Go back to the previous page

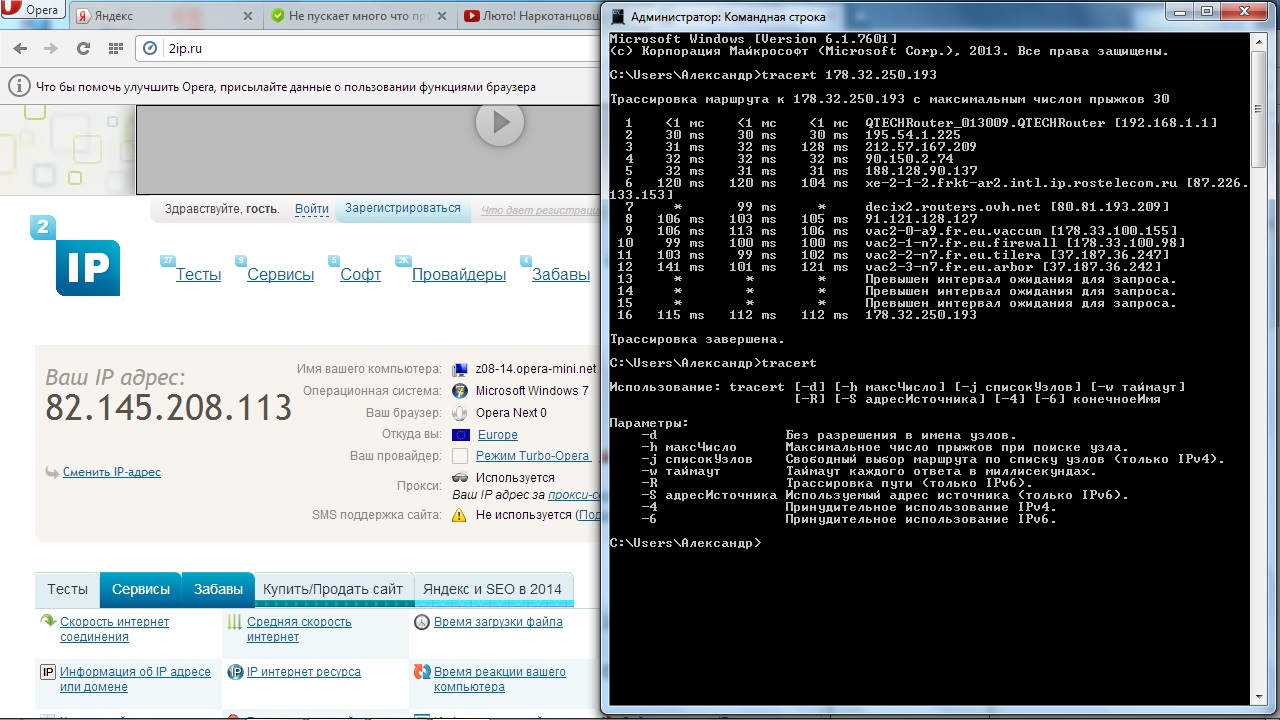coord(21,48)
